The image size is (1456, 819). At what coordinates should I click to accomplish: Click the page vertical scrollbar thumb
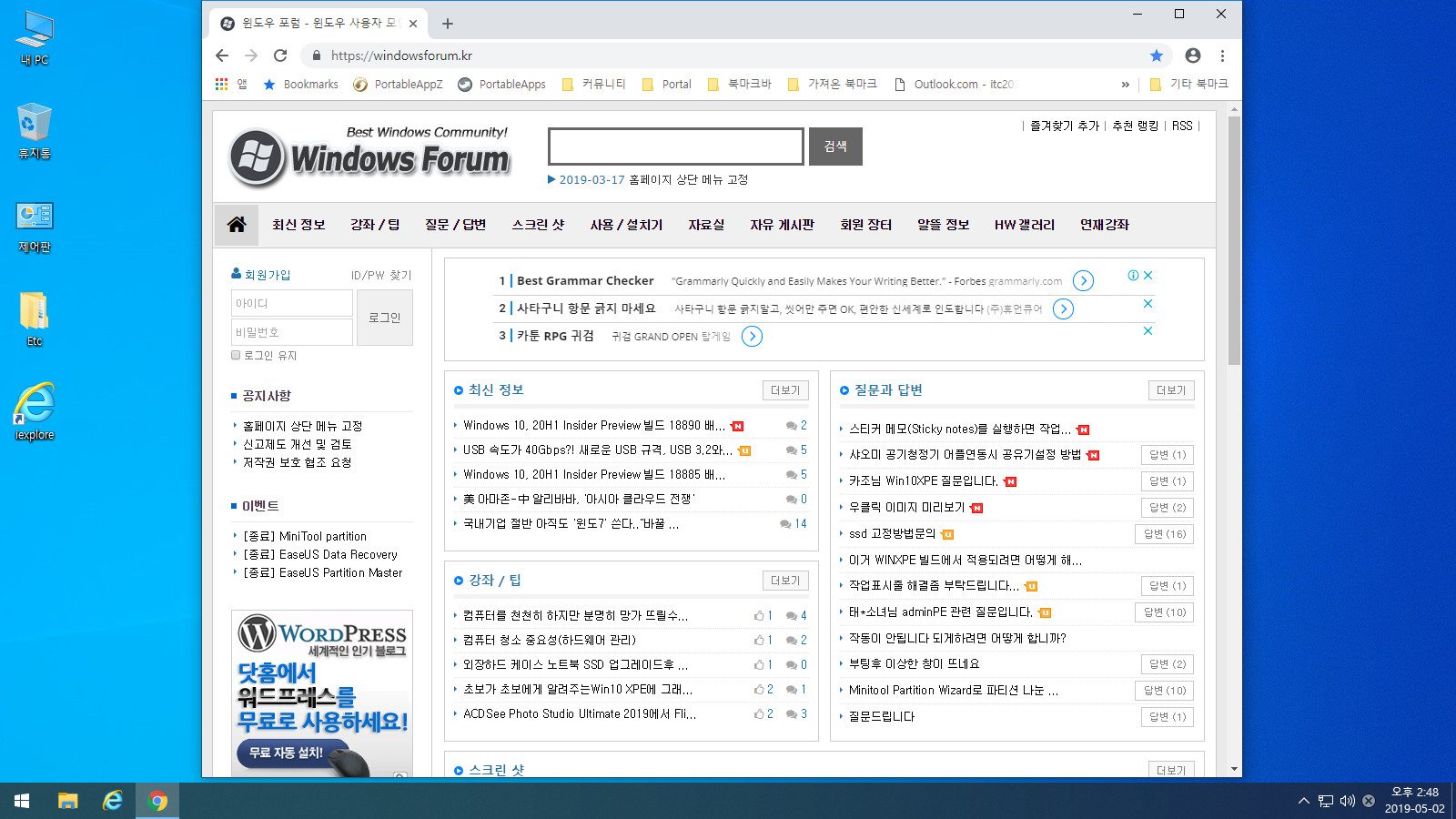[1234, 240]
